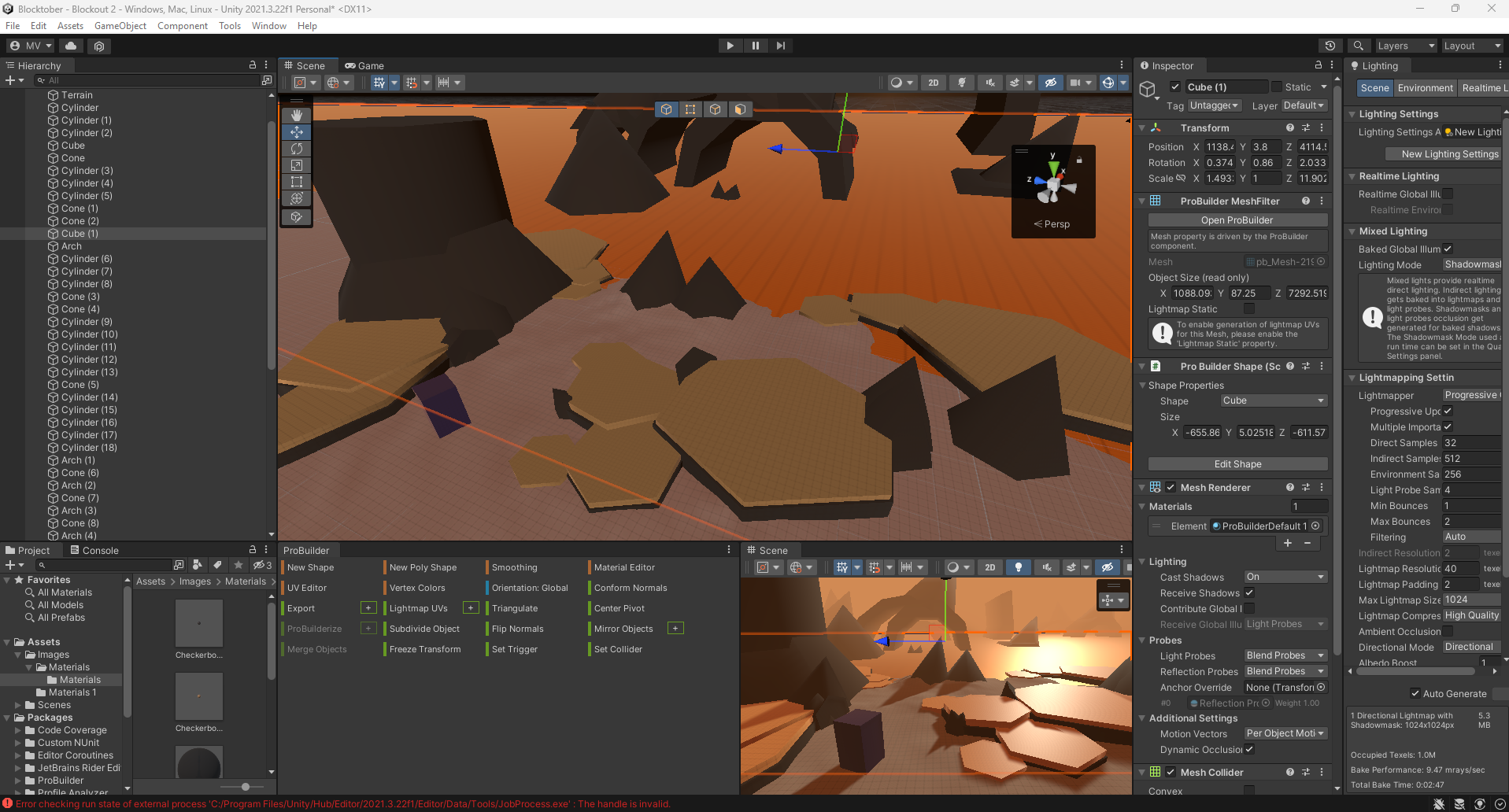Toggle the Hierarchy panel lock icon
The image size is (1509, 812).
point(253,65)
